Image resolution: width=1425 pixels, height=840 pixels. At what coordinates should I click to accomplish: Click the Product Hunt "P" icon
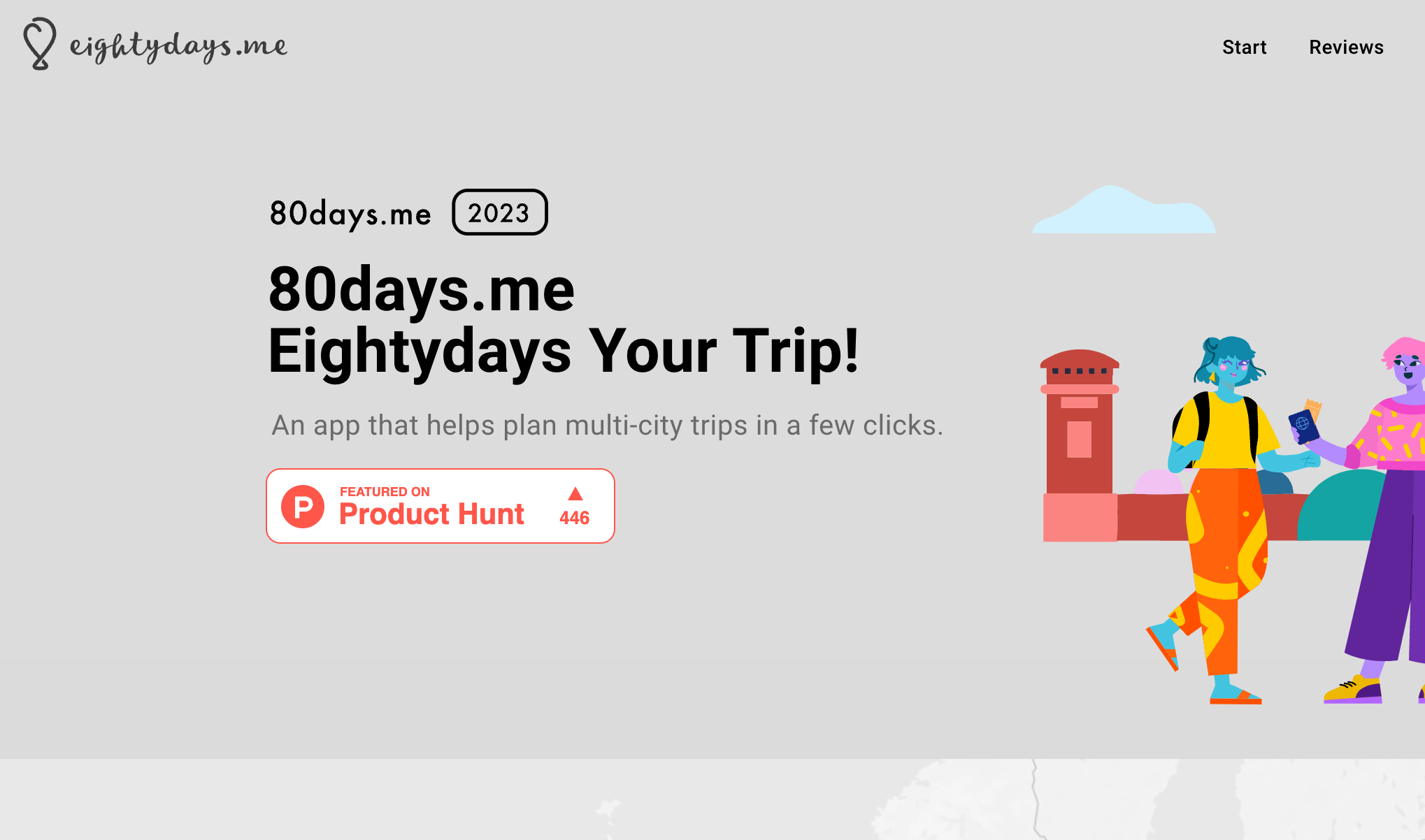click(x=302, y=505)
